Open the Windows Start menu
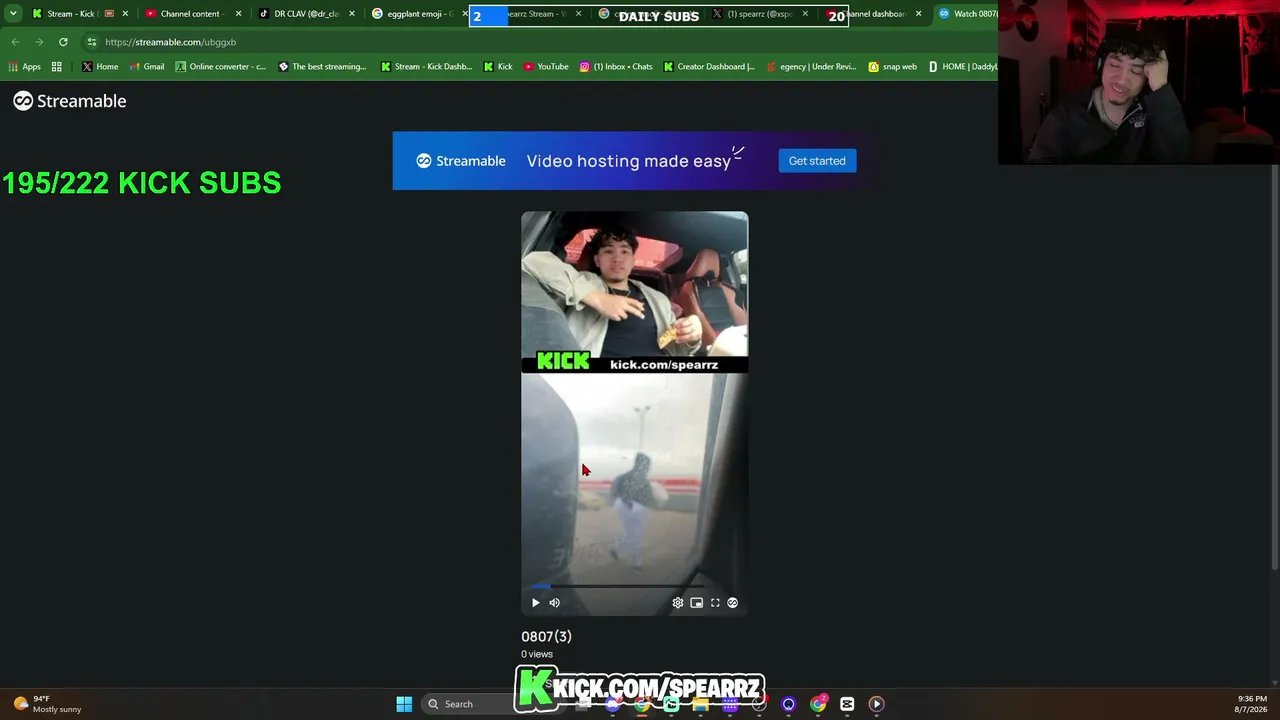 [x=404, y=704]
